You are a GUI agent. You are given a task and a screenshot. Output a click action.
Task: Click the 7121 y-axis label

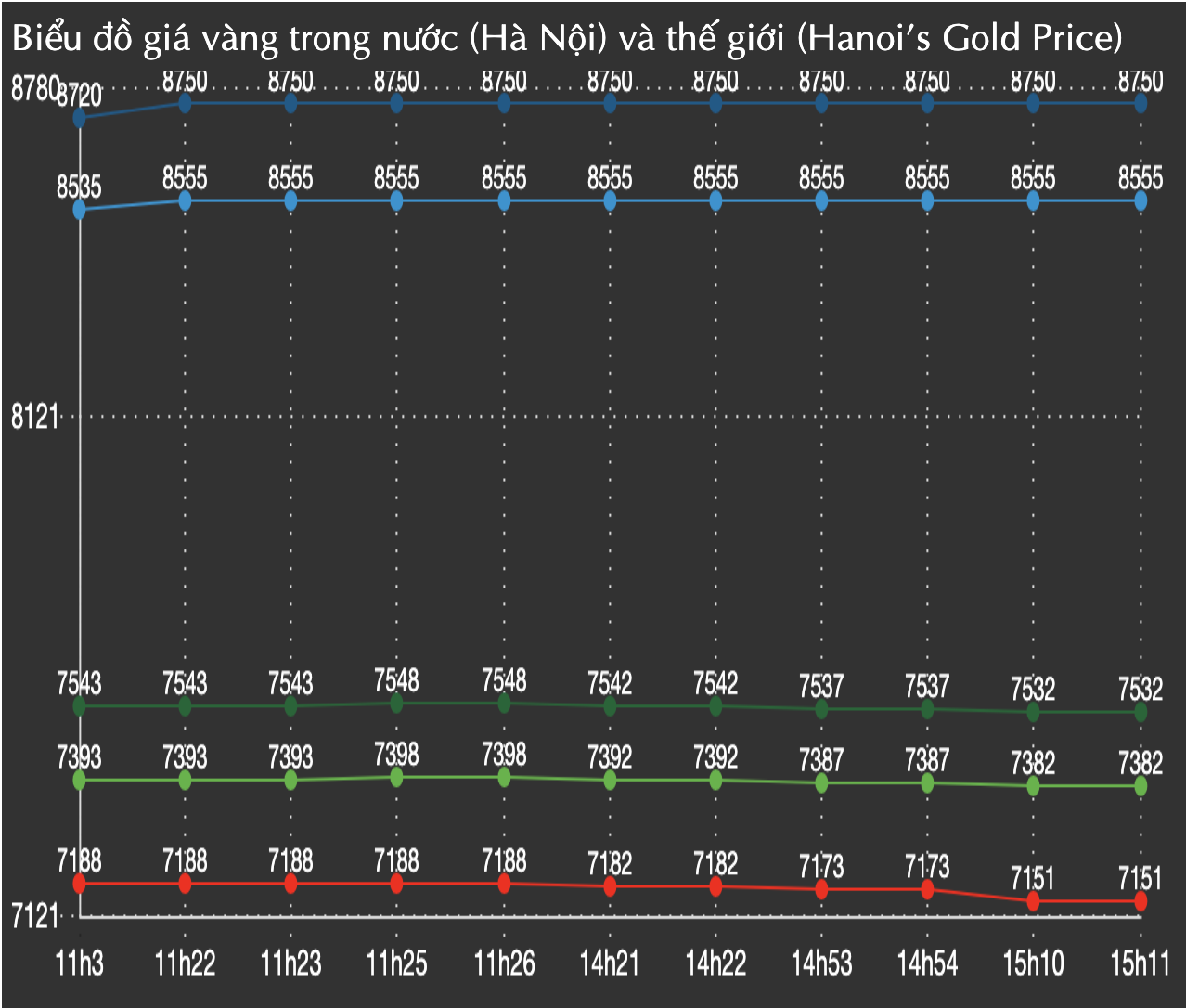(x=34, y=917)
